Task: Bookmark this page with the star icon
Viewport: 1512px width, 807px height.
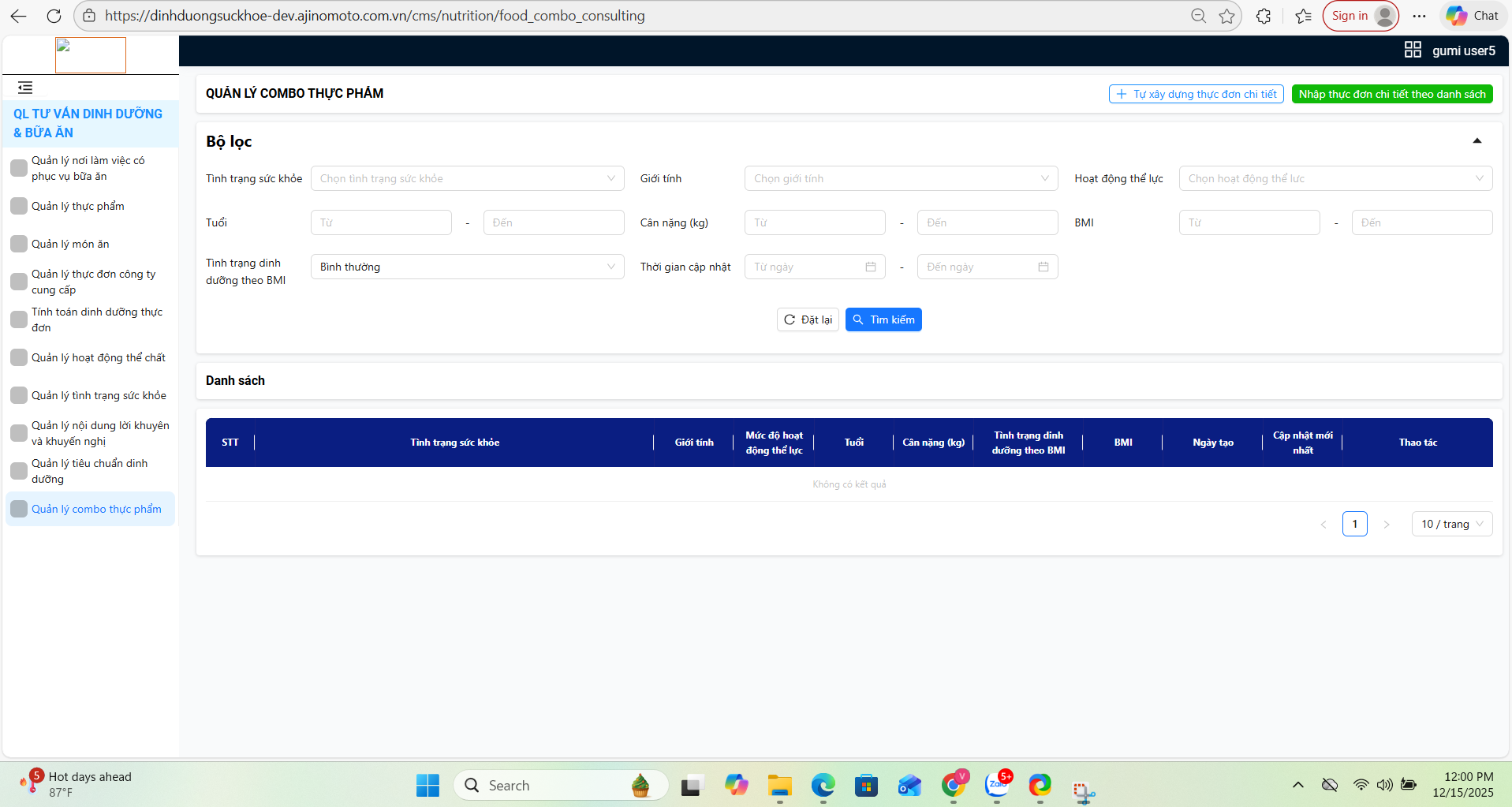Action: (1226, 16)
